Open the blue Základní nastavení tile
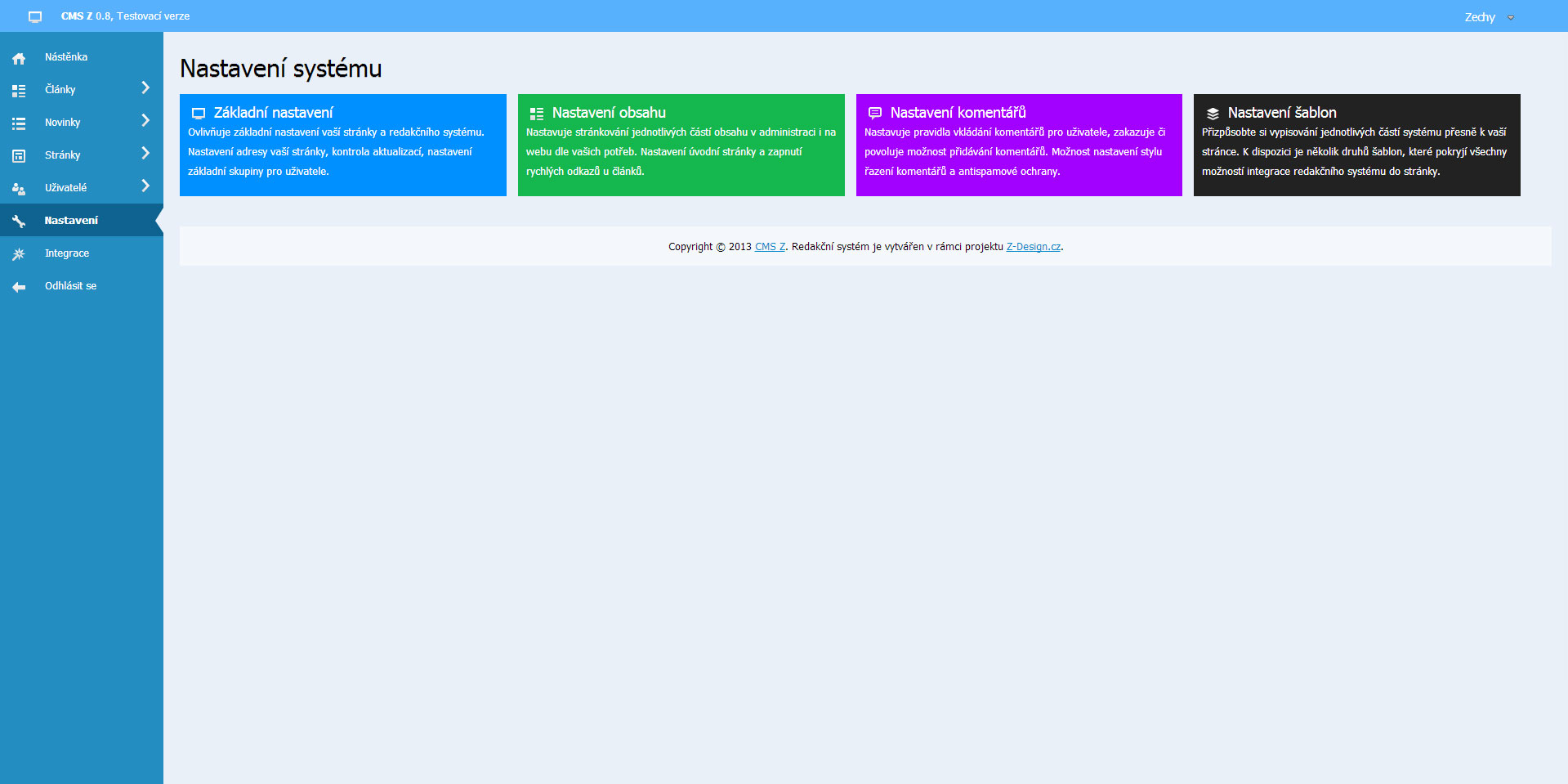 click(343, 145)
